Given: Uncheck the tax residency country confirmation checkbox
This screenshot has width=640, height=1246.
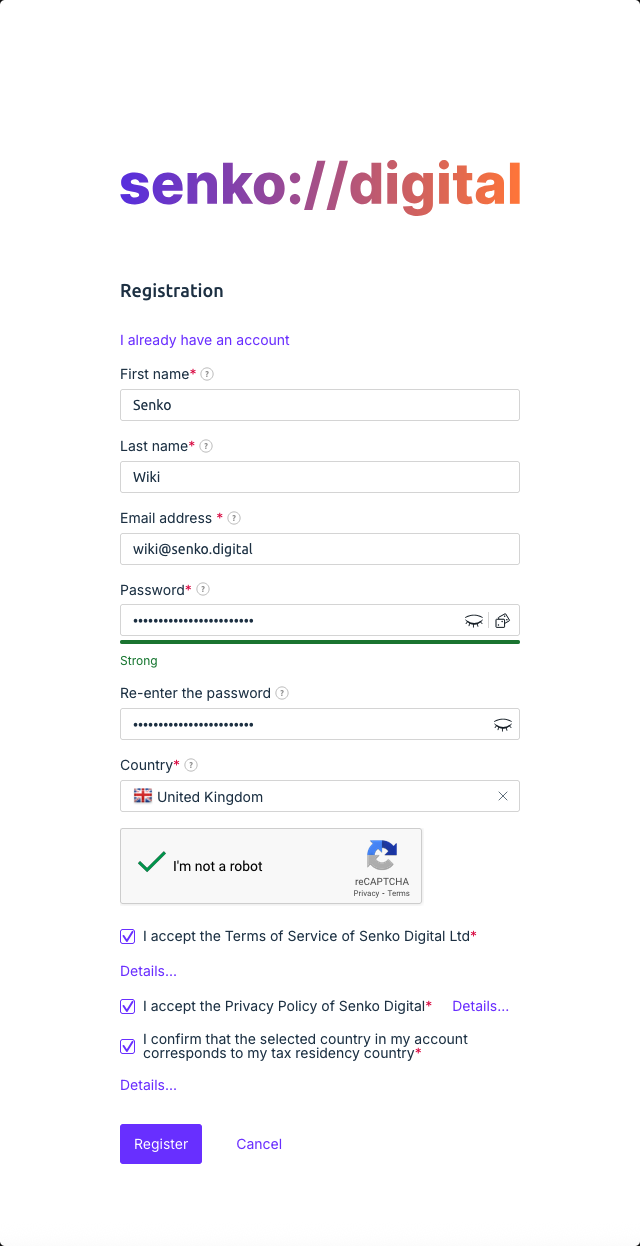Looking at the screenshot, I should click(128, 1046).
